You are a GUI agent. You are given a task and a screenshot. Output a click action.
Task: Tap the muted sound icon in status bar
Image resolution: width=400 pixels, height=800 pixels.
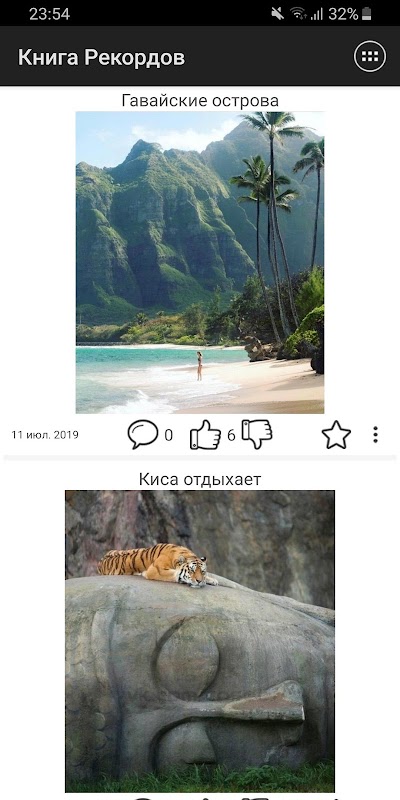278,14
